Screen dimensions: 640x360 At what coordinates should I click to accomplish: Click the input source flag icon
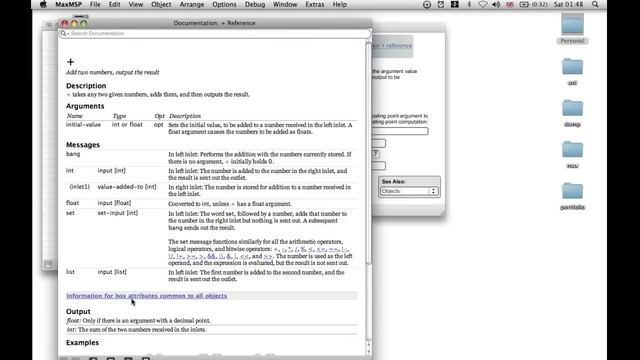510,4
